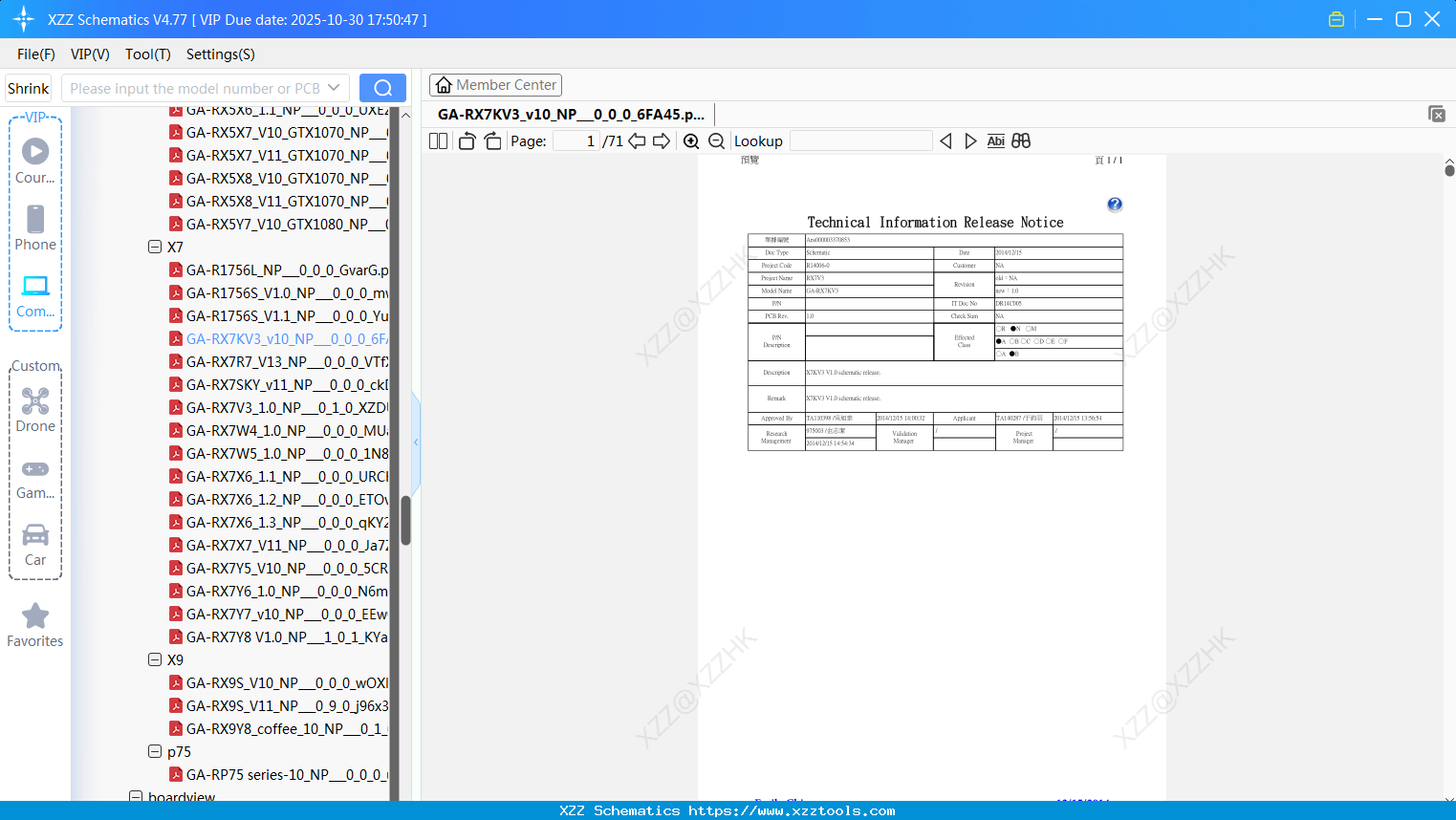The height and width of the screenshot is (820, 1456).
Task: Click the page number field
Action: click(x=576, y=140)
